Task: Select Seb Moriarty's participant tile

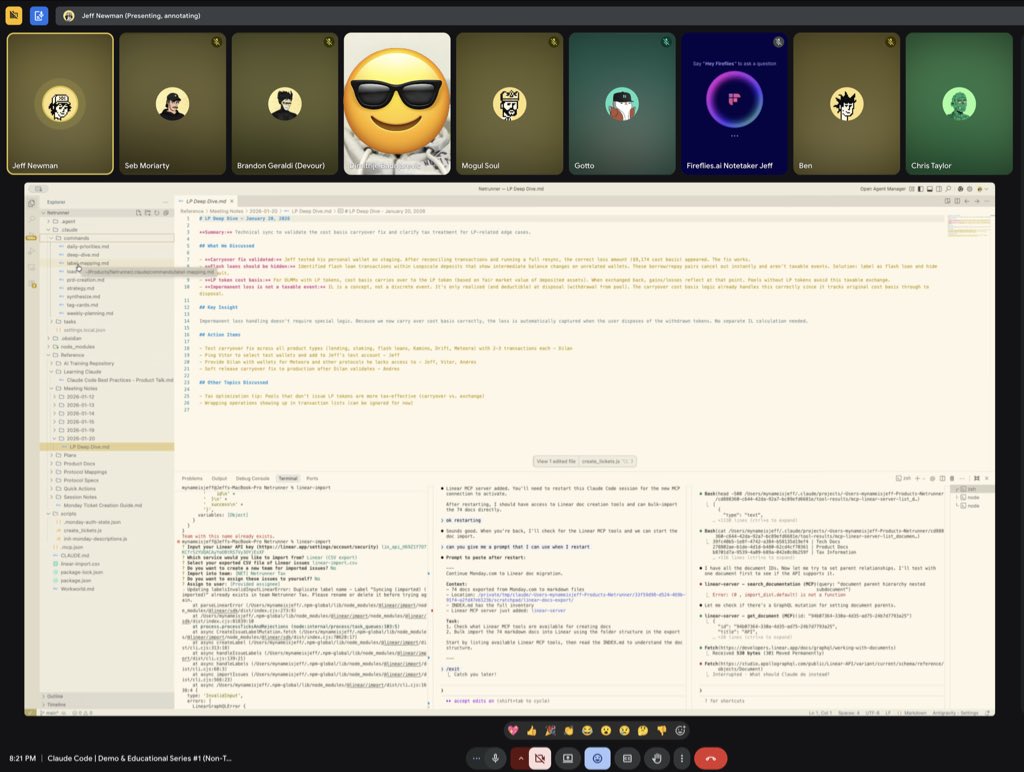Action: pos(172,104)
